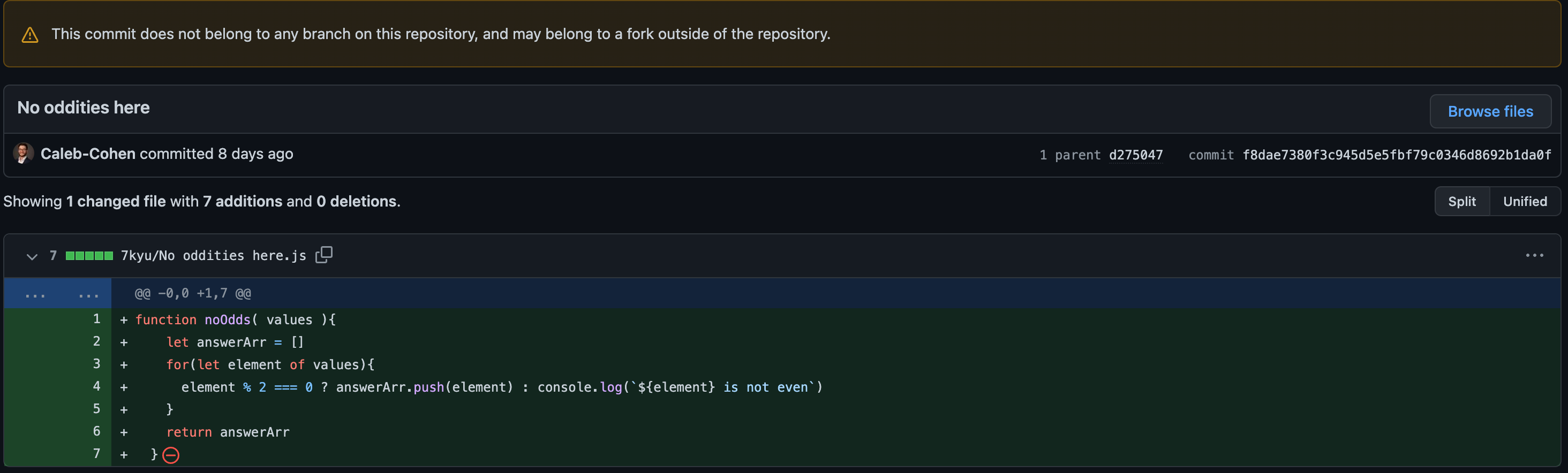Switch diff view to Unified
This screenshot has height=473, width=1568.
[x=1525, y=201]
